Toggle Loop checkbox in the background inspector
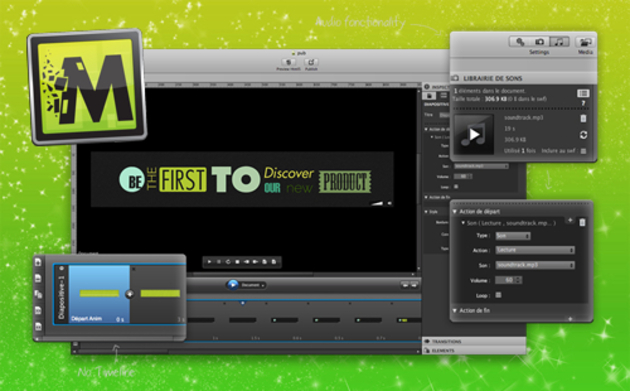The width and height of the screenshot is (630, 391). 456,186
